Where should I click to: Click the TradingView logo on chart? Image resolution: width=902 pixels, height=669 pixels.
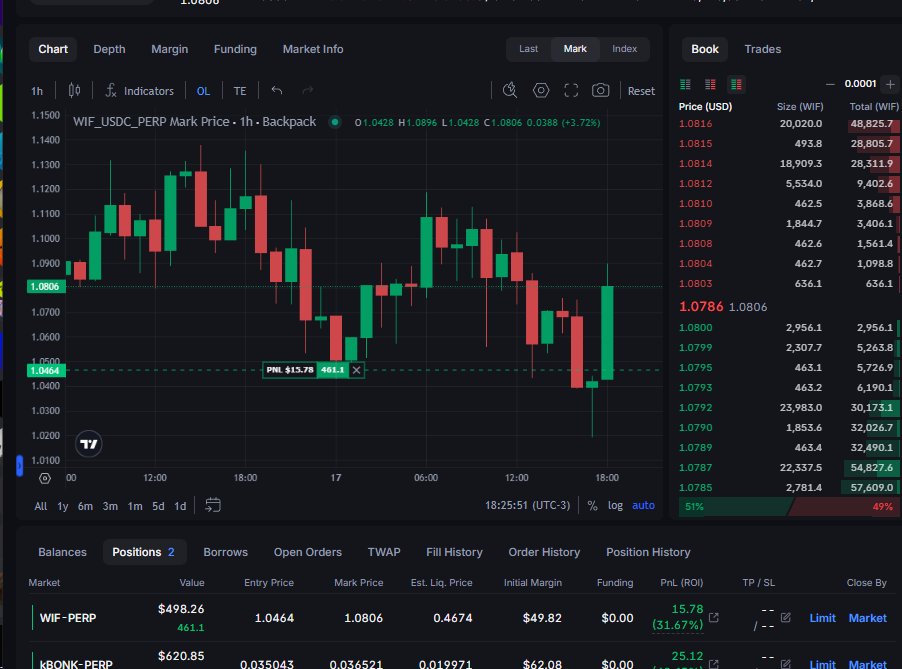(x=89, y=444)
